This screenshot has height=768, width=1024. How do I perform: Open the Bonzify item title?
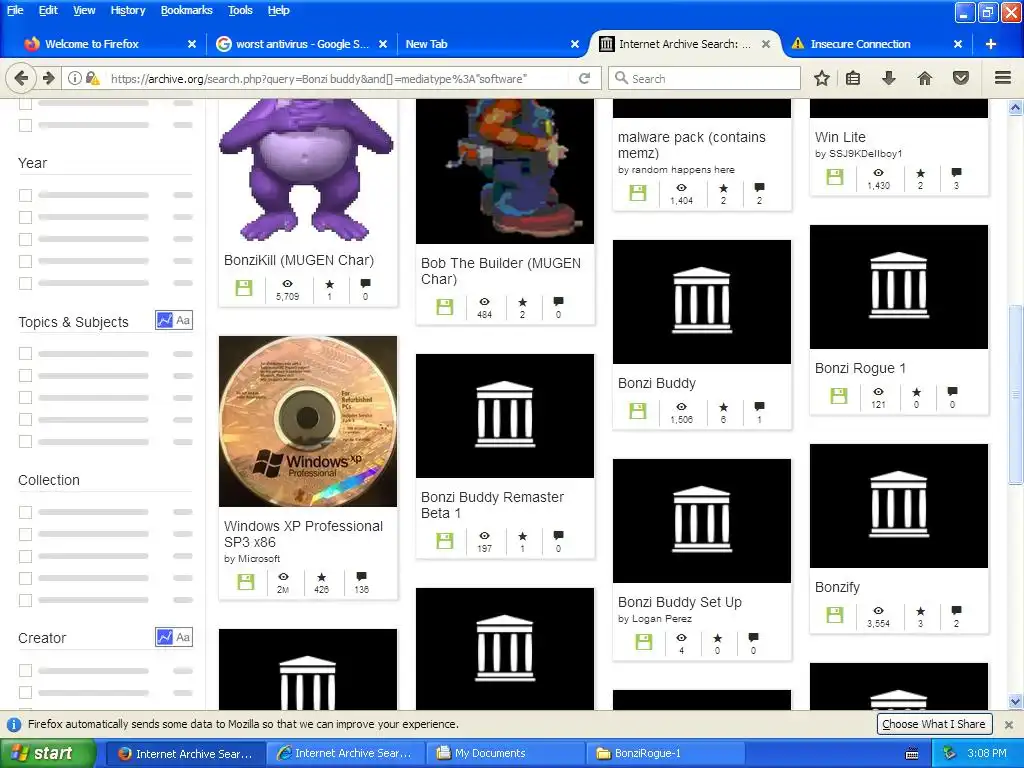pyautogui.click(x=837, y=586)
